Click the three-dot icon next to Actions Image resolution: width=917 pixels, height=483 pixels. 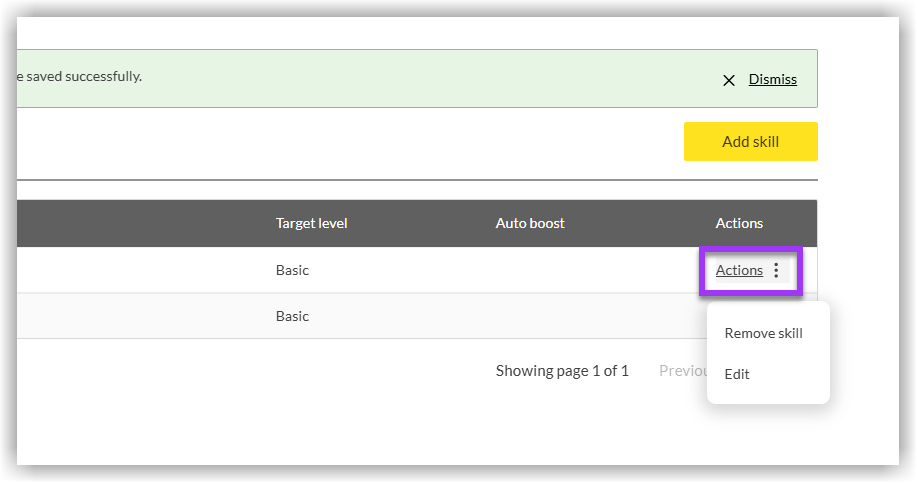(776, 271)
